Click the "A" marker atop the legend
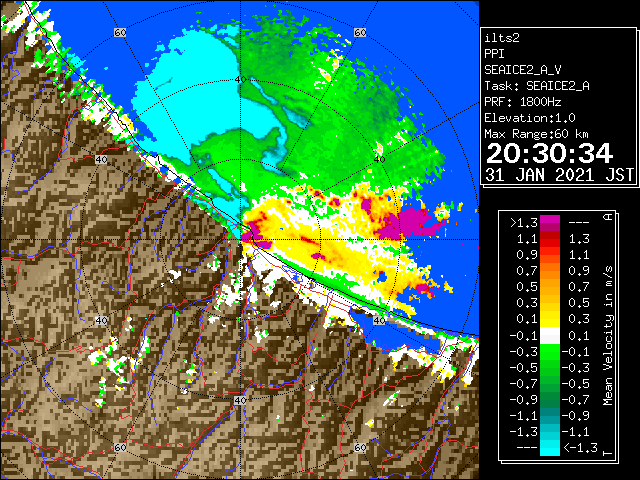This screenshot has width=640, height=480. pos(608,217)
